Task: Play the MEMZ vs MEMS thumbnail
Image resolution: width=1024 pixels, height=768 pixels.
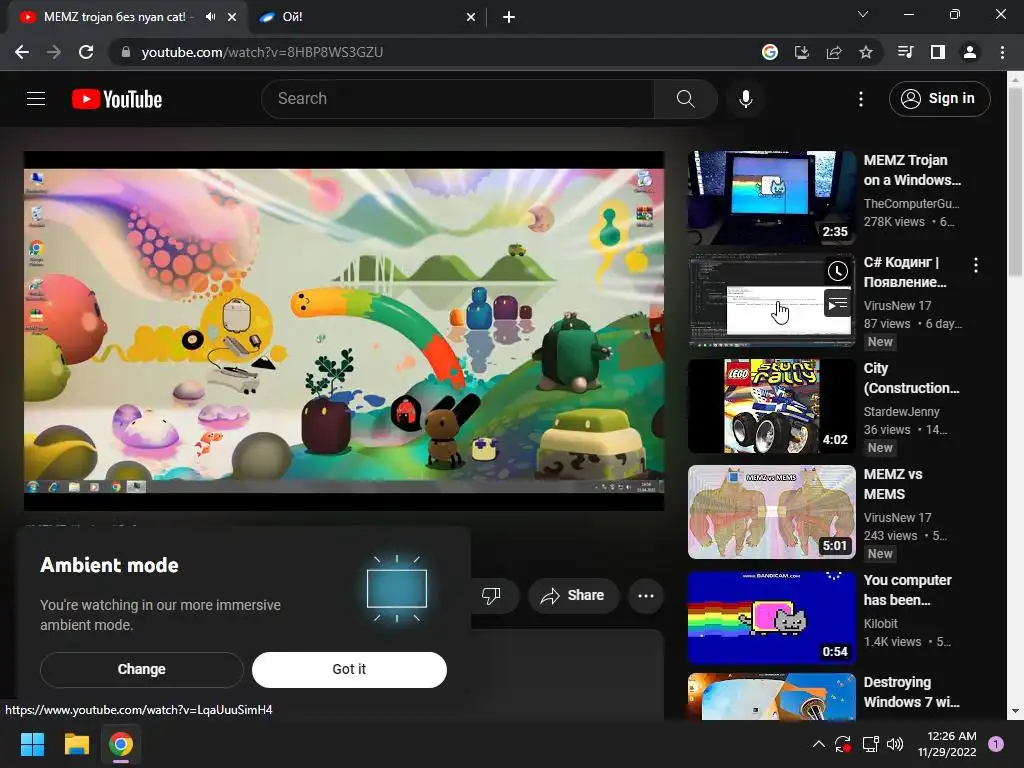Action: (772, 512)
